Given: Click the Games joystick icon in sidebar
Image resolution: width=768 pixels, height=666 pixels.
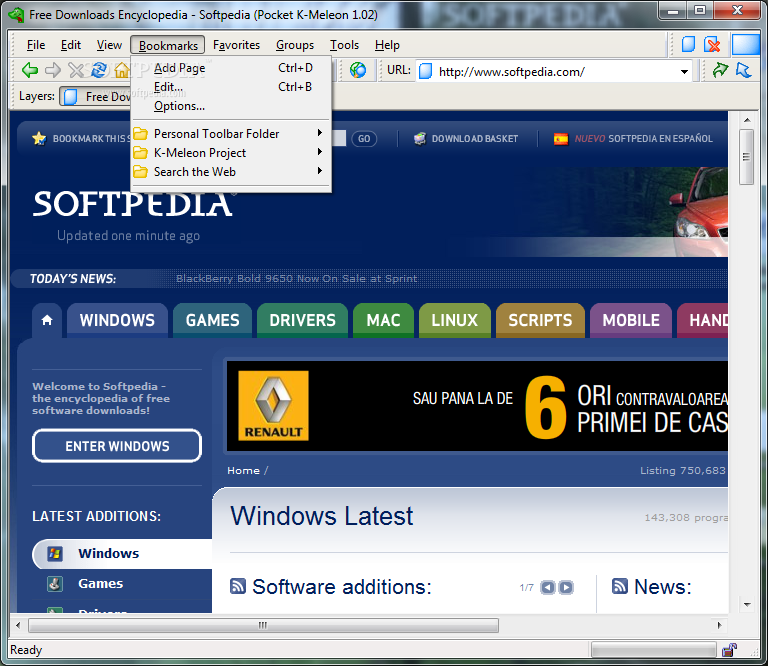Looking at the screenshot, I should click(54, 584).
